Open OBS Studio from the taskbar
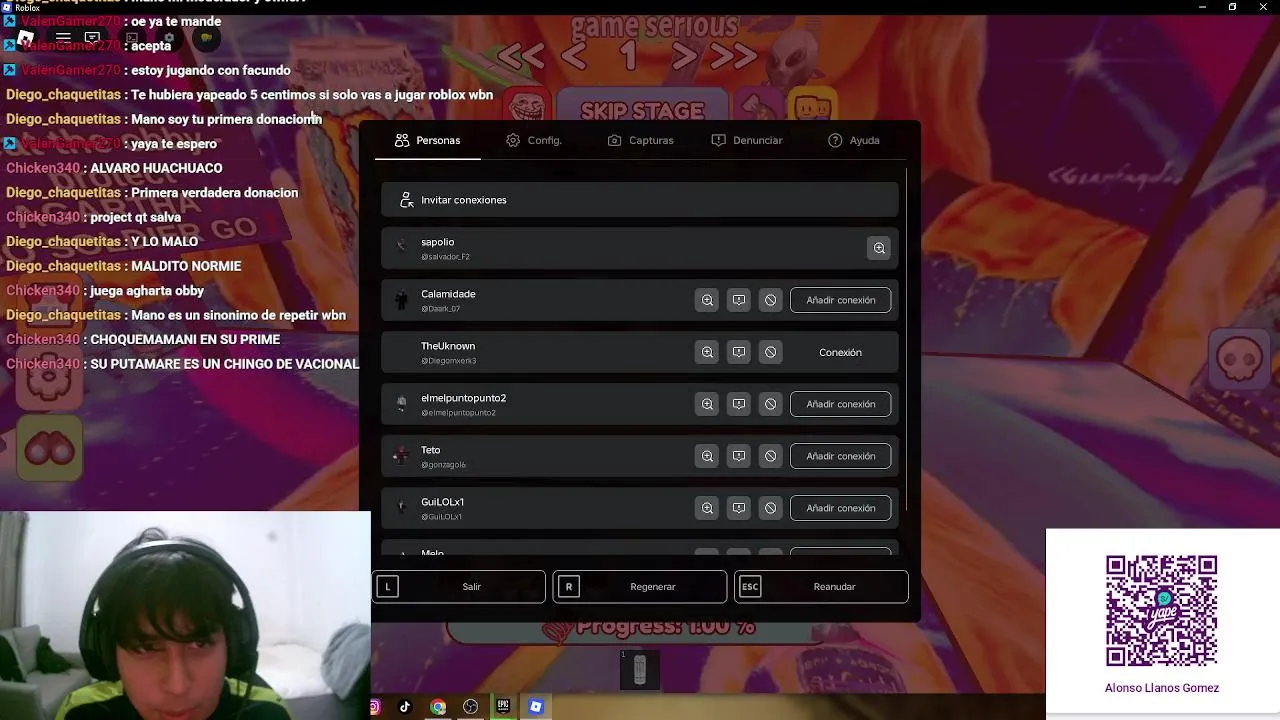This screenshot has width=1280, height=720. (x=470, y=707)
